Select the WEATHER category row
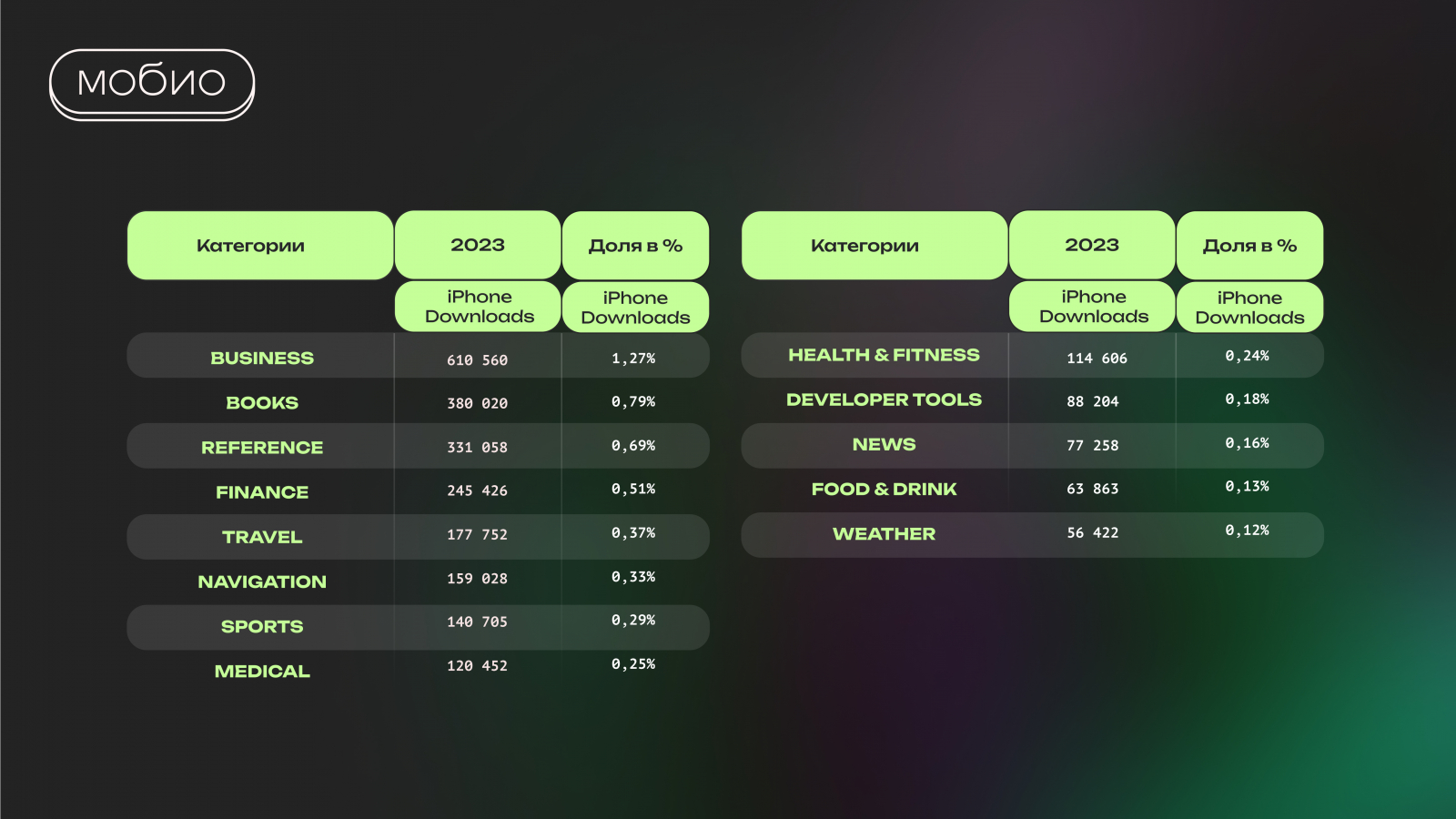 point(884,534)
